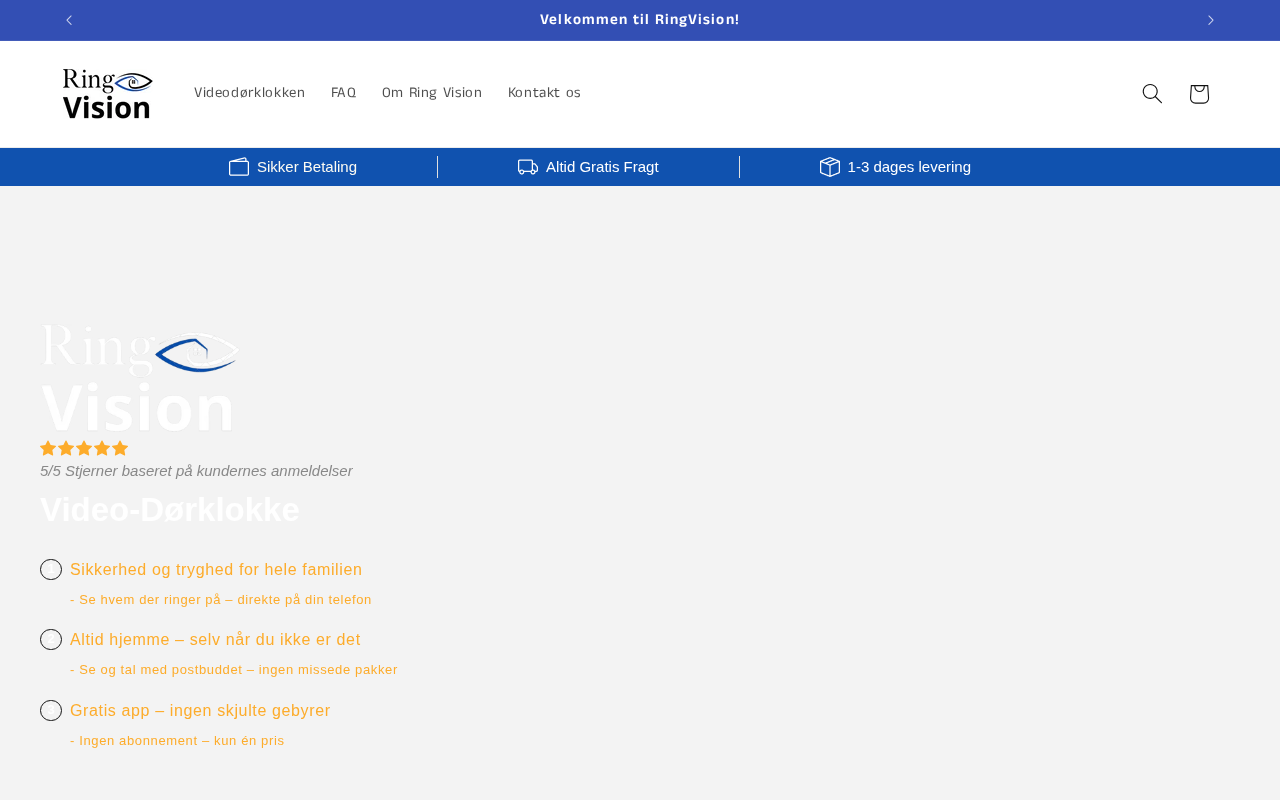Click the Altid Gratis Fragt text
1280x800 pixels.
tap(602, 167)
